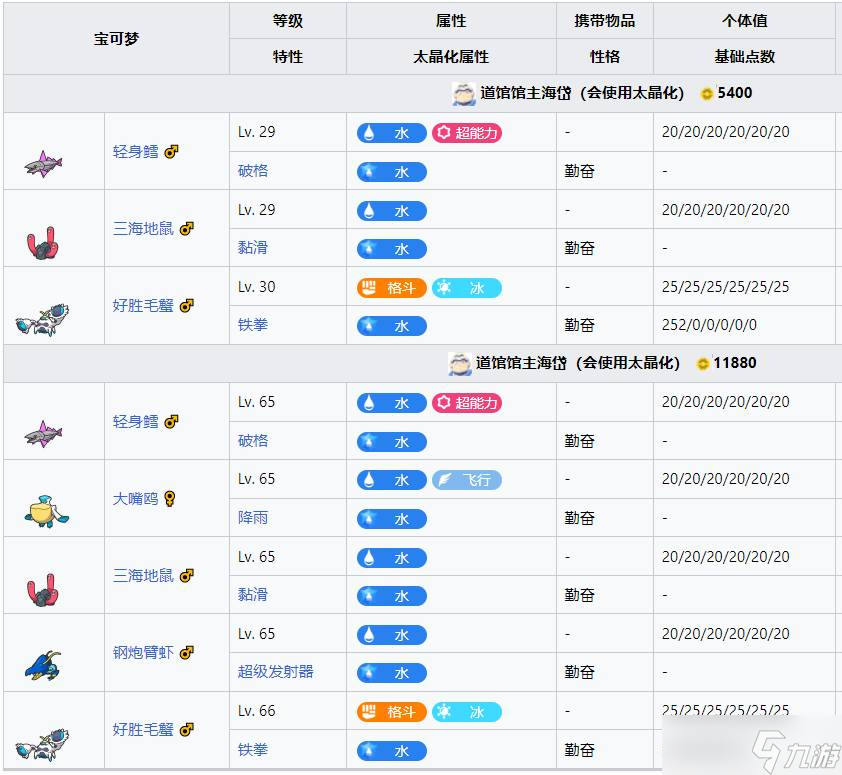The height and width of the screenshot is (775, 842).
Task: Click the 大嘴鸥 sprite image
Action: 47,512
